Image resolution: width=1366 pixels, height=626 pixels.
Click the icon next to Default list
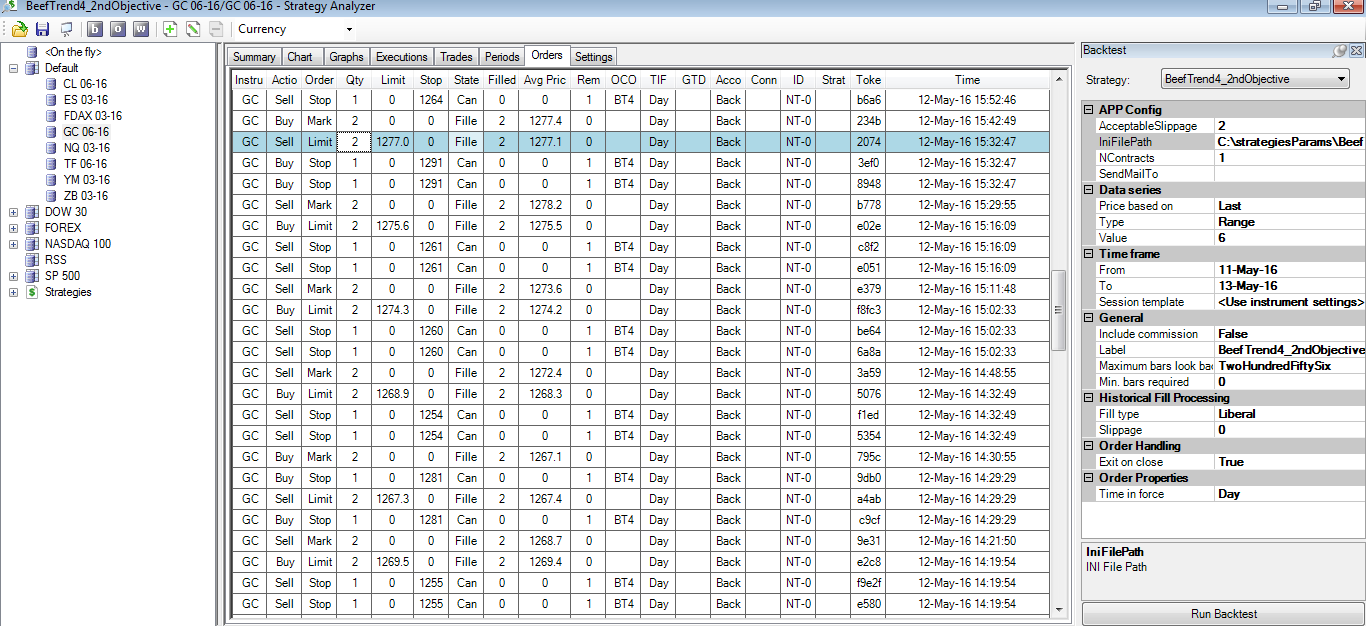(x=33, y=68)
